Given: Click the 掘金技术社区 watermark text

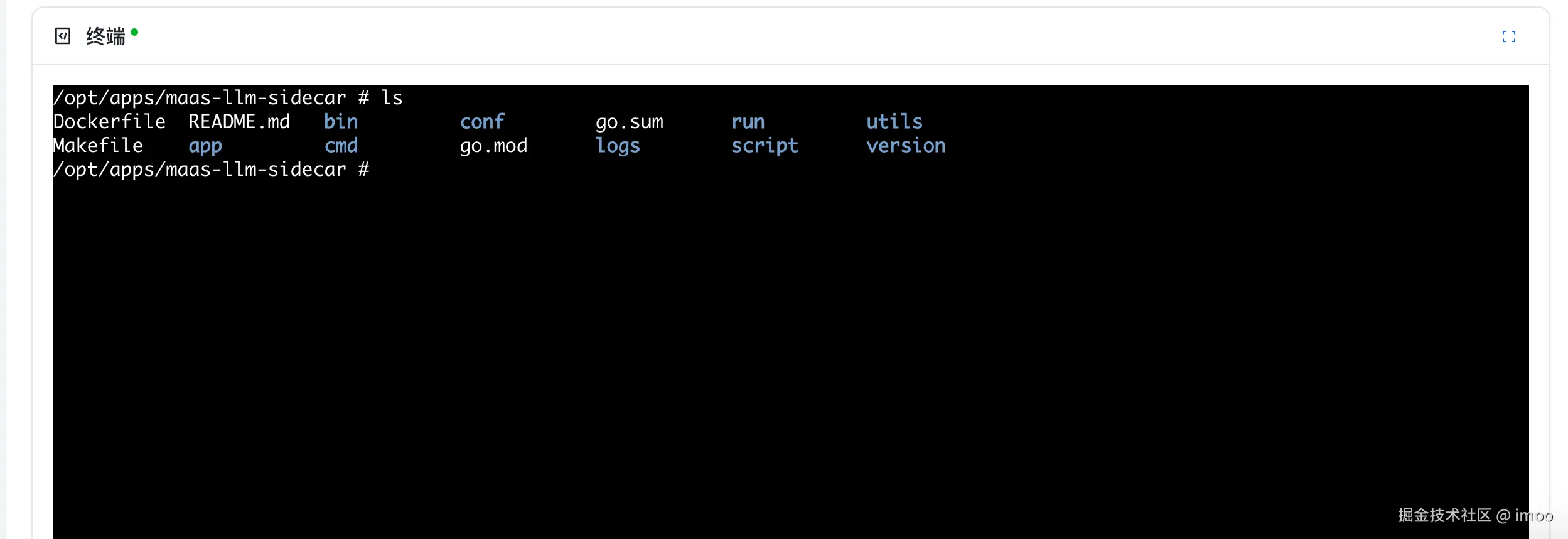Looking at the screenshot, I should 1444,516.
